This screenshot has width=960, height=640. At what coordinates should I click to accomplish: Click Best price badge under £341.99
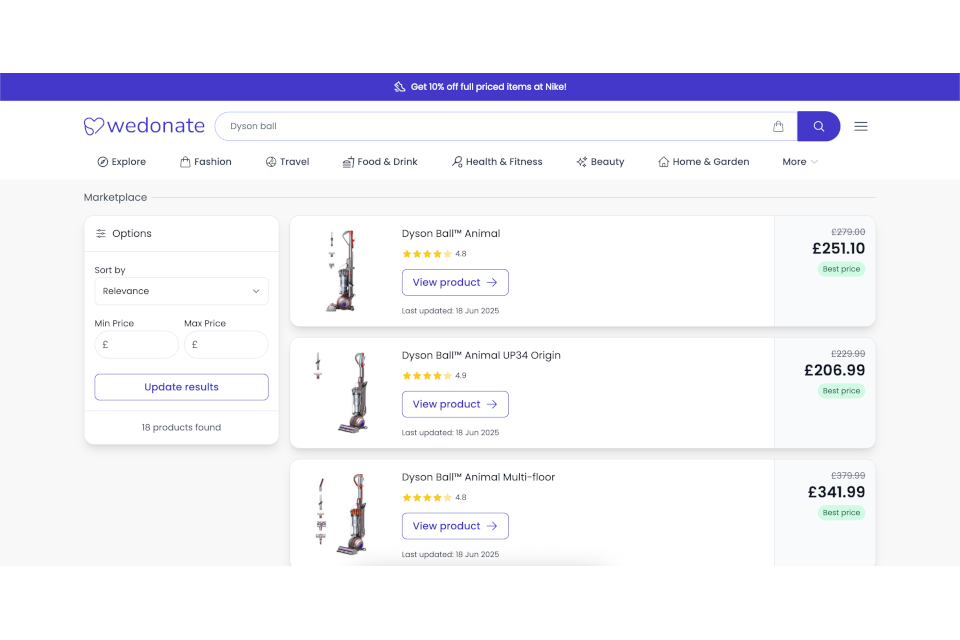[x=841, y=513]
